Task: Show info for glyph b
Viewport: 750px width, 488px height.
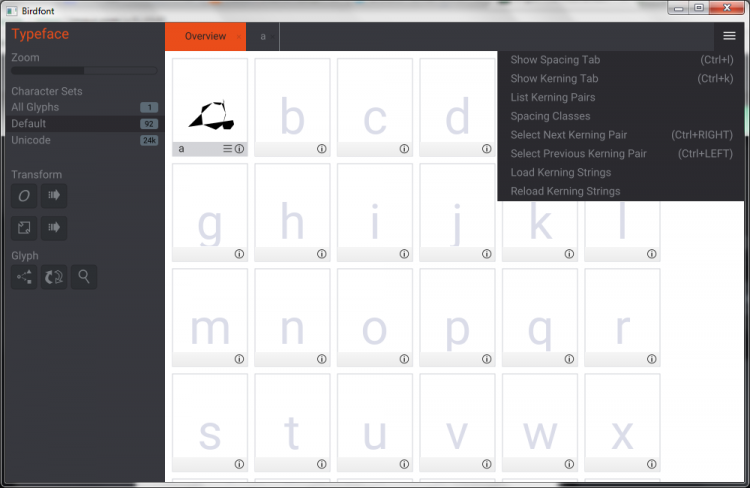Action: (x=321, y=149)
